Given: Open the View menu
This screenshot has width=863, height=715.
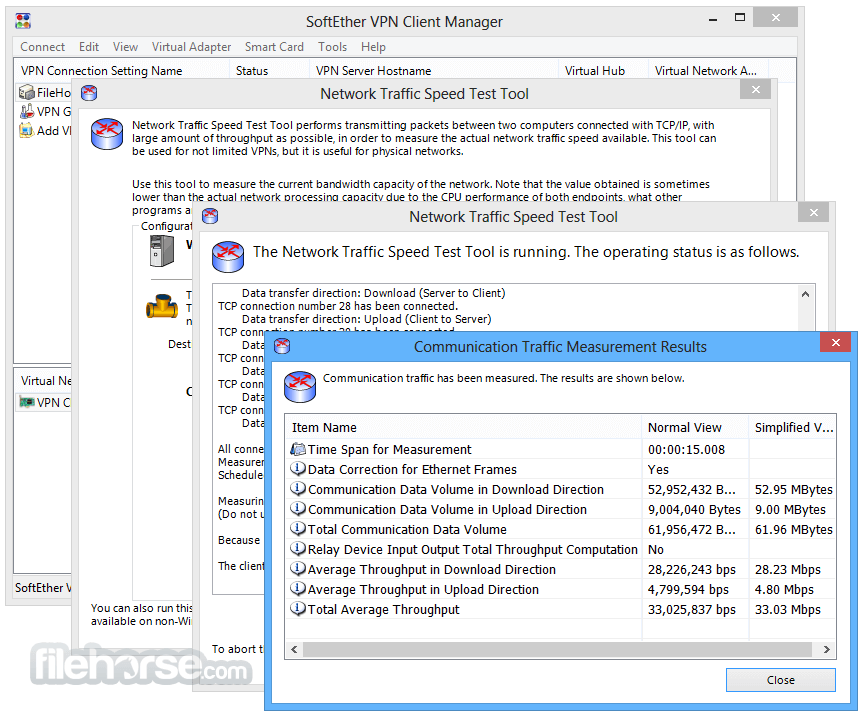Looking at the screenshot, I should (x=125, y=47).
